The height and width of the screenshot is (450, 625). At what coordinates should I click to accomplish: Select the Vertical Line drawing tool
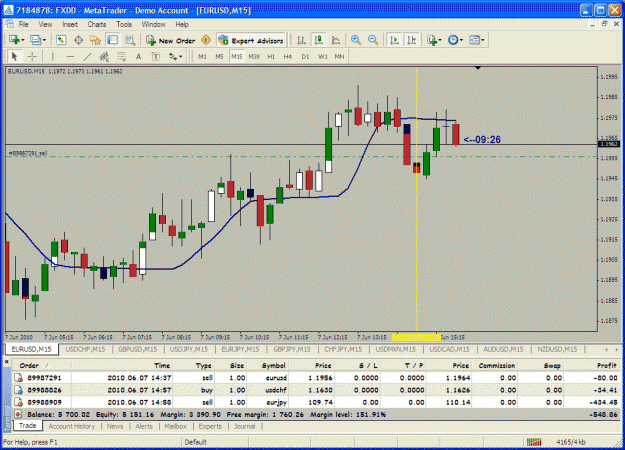click(x=53, y=57)
